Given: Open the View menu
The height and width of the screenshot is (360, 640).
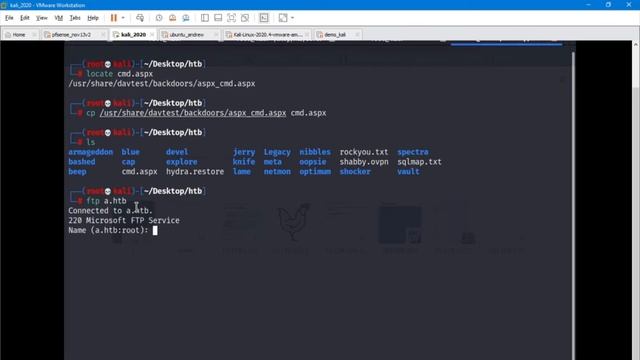Looking at the screenshot, I should pos(42,18).
